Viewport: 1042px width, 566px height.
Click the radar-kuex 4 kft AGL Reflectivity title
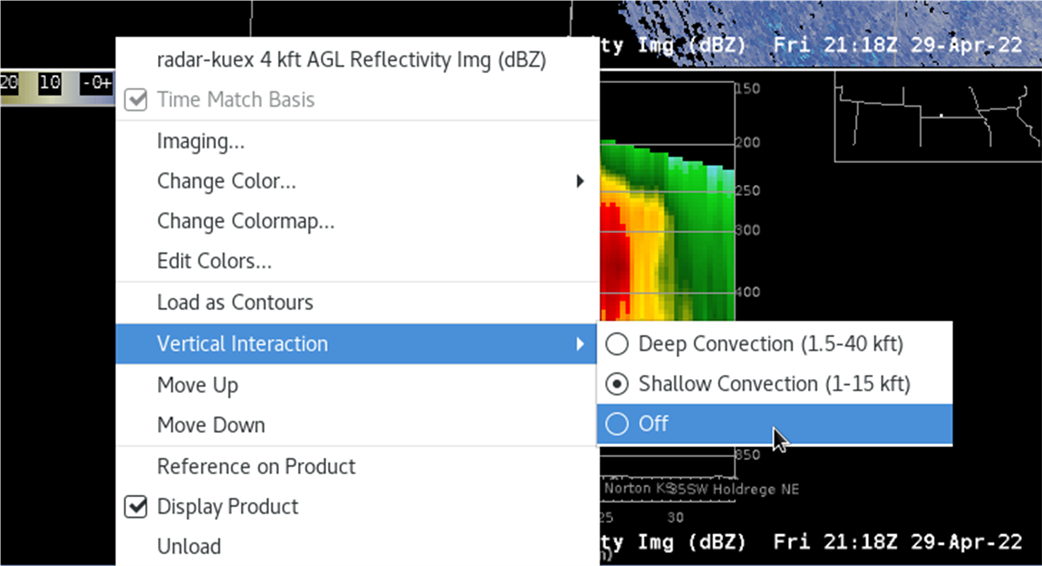click(352, 60)
